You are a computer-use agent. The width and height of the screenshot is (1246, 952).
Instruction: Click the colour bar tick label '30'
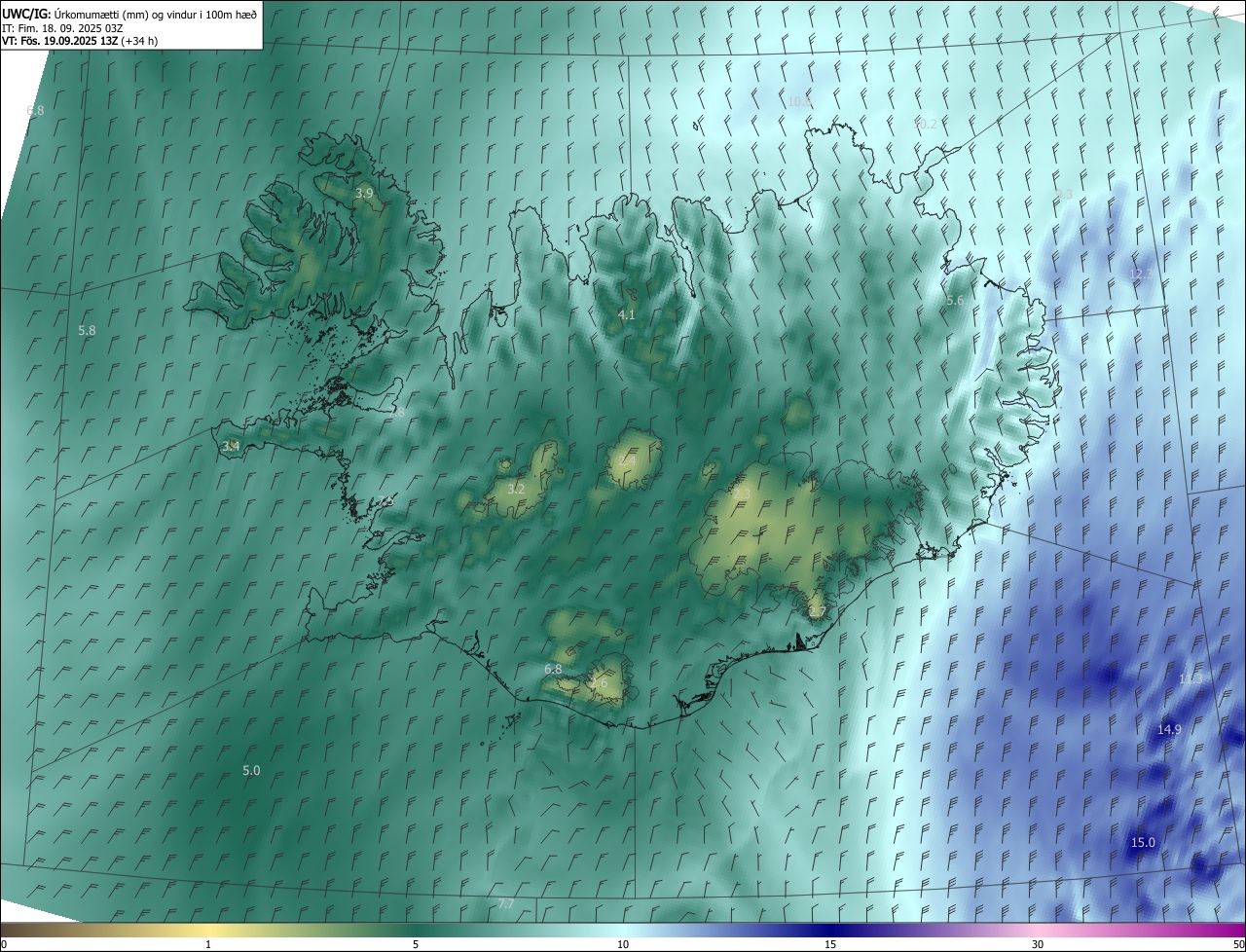pyautogui.click(x=1038, y=945)
